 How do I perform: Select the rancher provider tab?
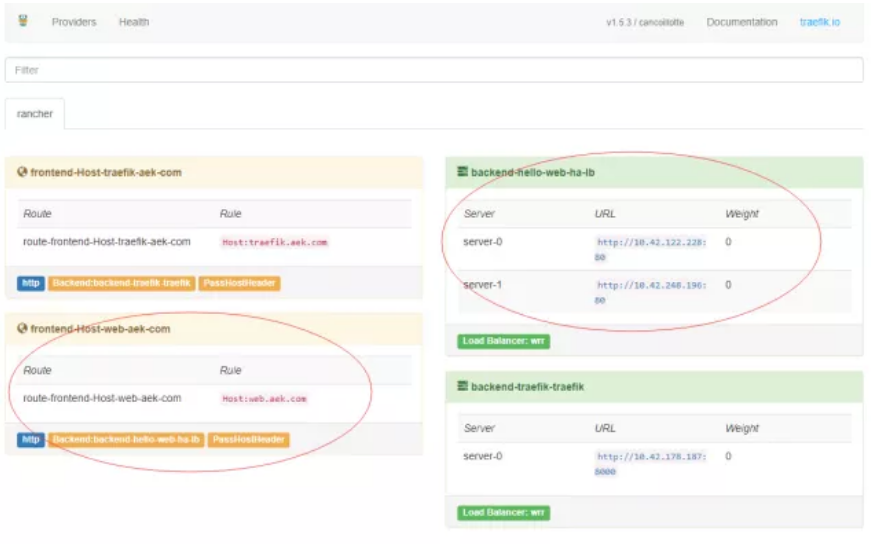[34, 114]
